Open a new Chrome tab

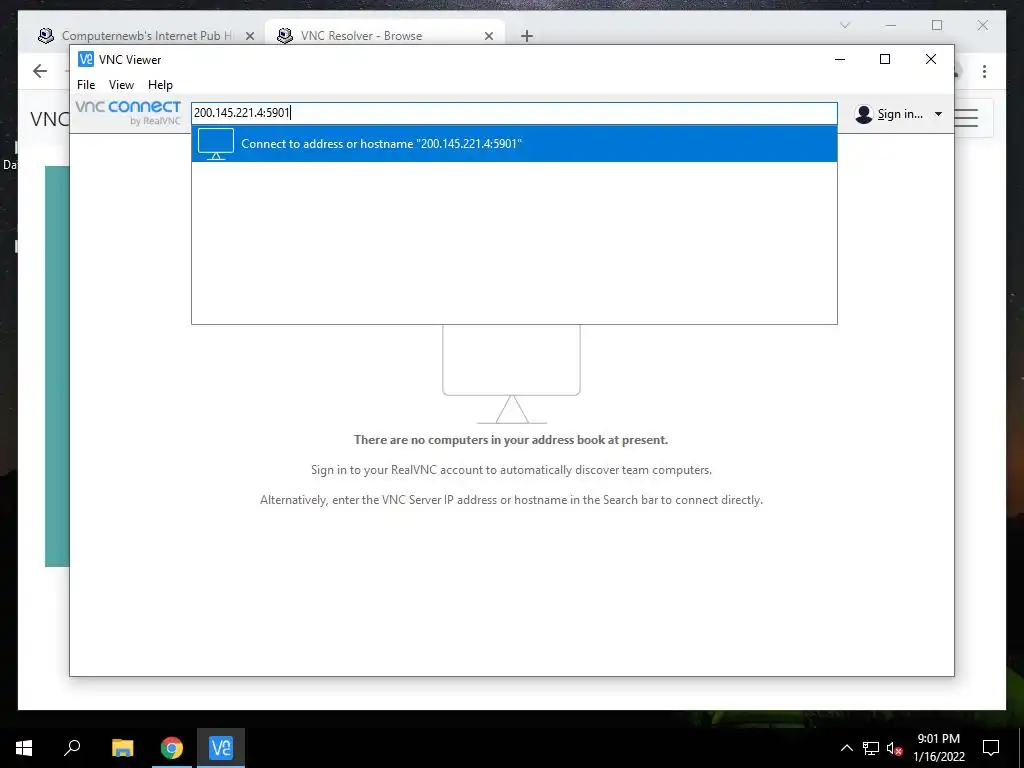tap(526, 36)
